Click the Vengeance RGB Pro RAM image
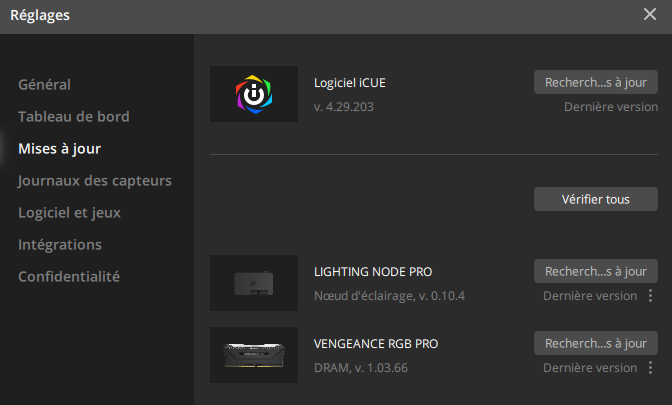Image resolution: width=672 pixels, height=405 pixels. click(x=254, y=355)
